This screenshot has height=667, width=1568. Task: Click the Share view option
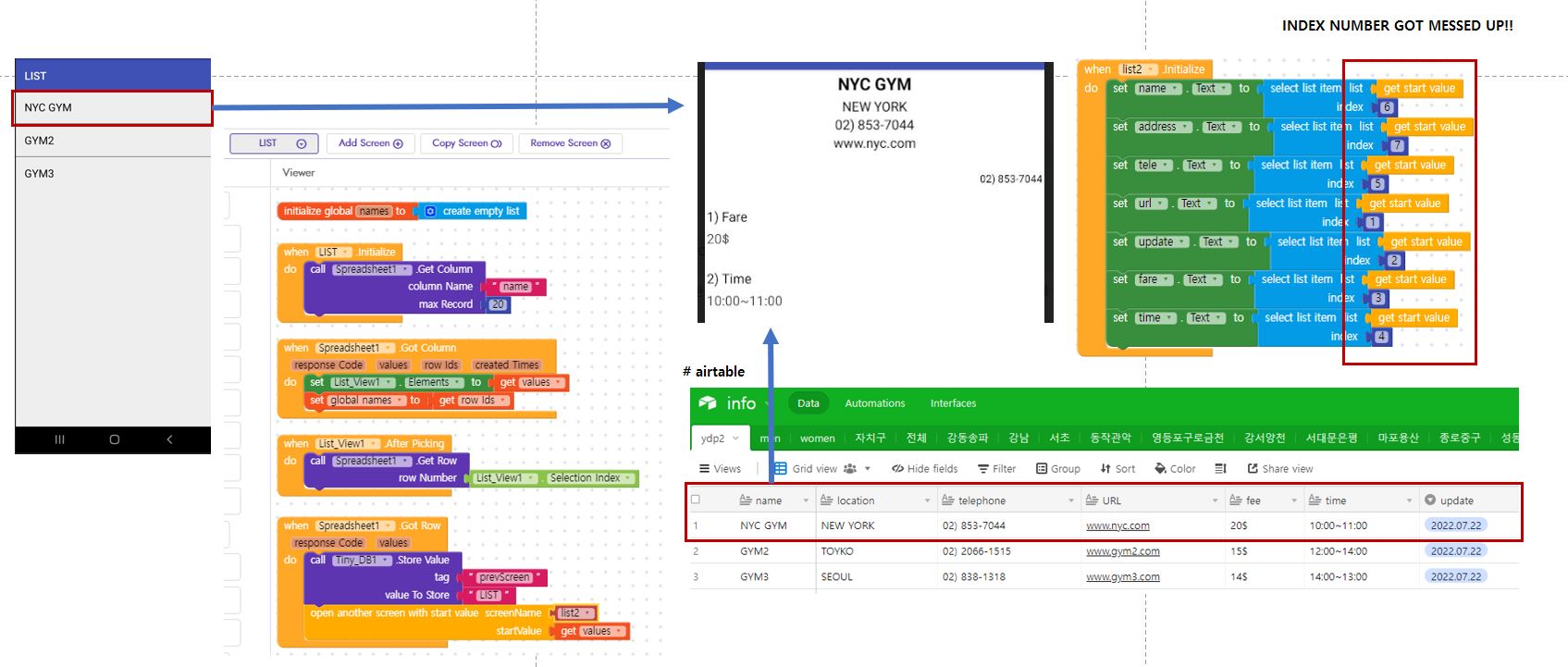(1280, 469)
